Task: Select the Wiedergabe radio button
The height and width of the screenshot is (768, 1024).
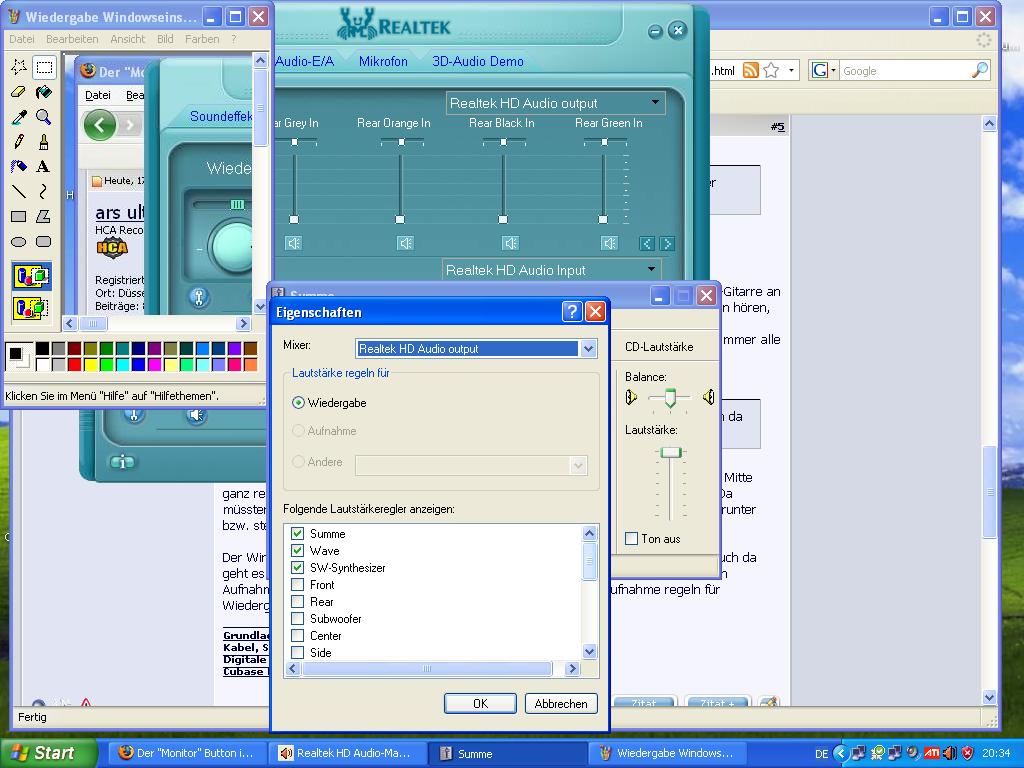Action: tap(298, 403)
